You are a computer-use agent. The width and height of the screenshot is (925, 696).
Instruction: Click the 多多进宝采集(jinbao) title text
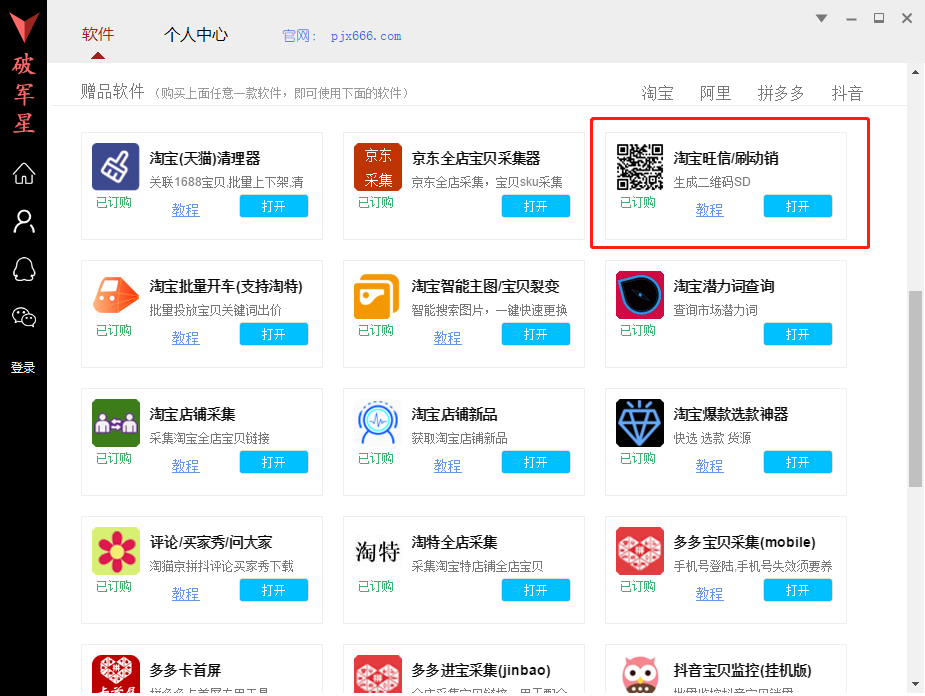coord(481,670)
